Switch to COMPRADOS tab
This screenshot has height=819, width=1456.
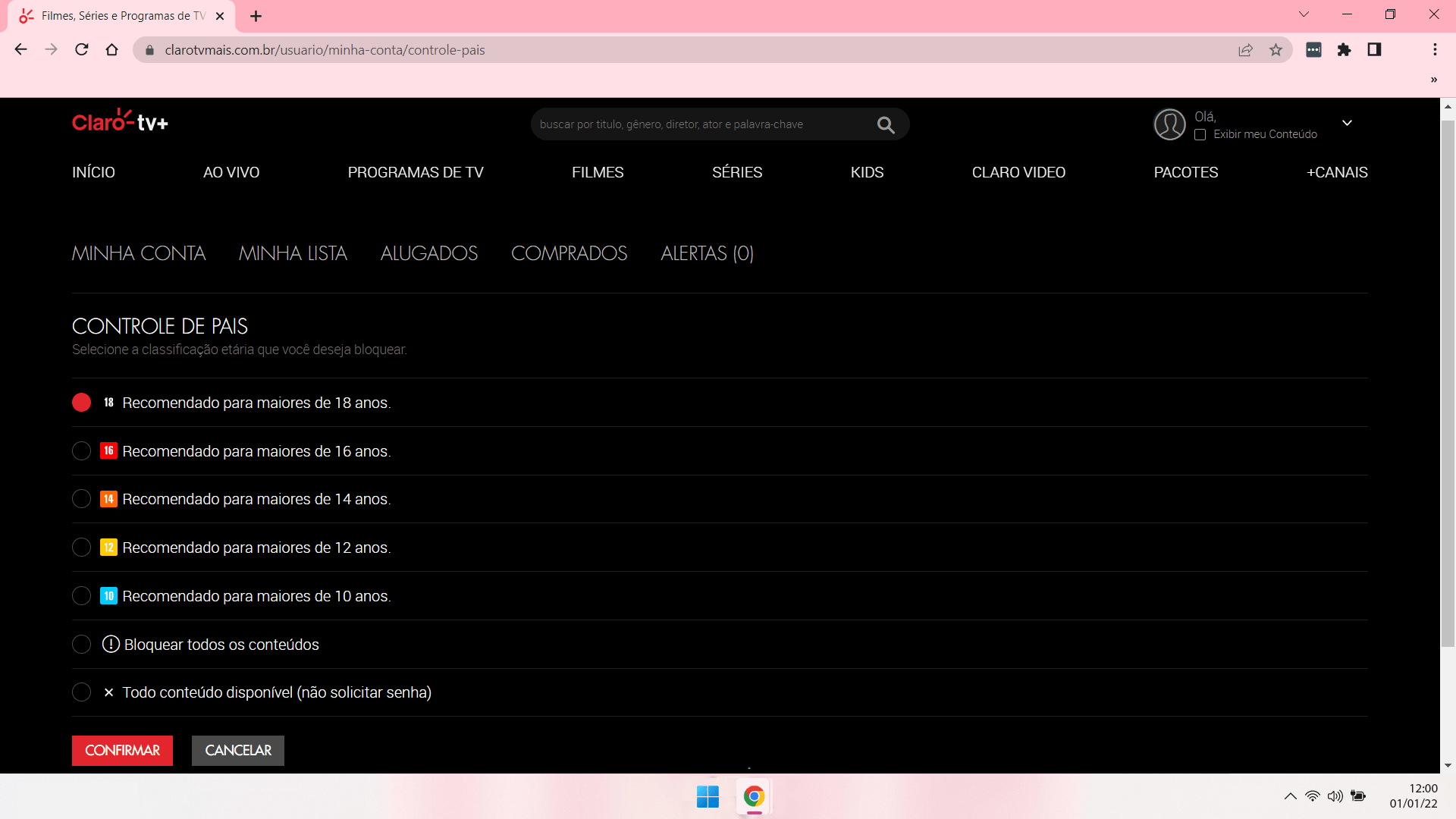pos(570,253)
